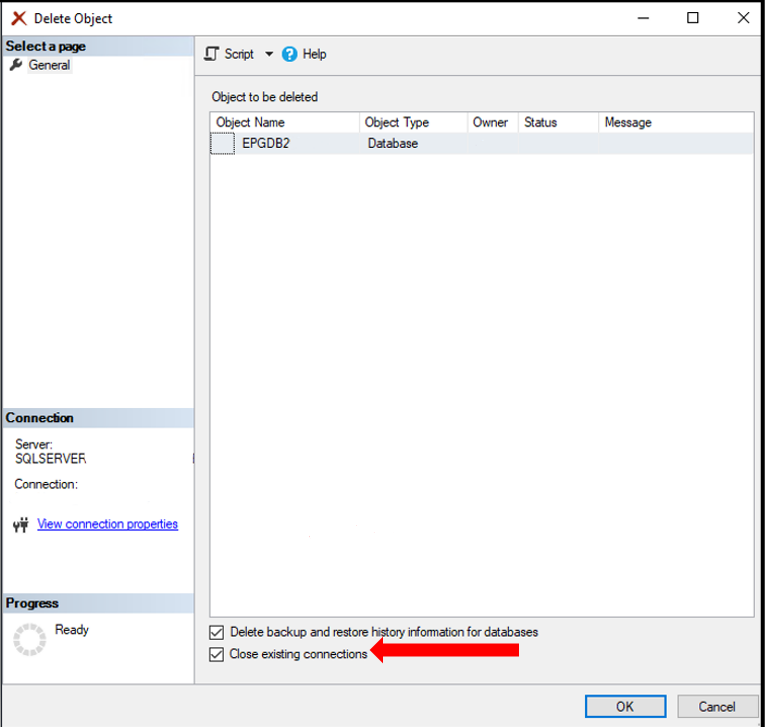765x727 pixels.
Task: Click the Object Type column header
Action: coord(414,122)
